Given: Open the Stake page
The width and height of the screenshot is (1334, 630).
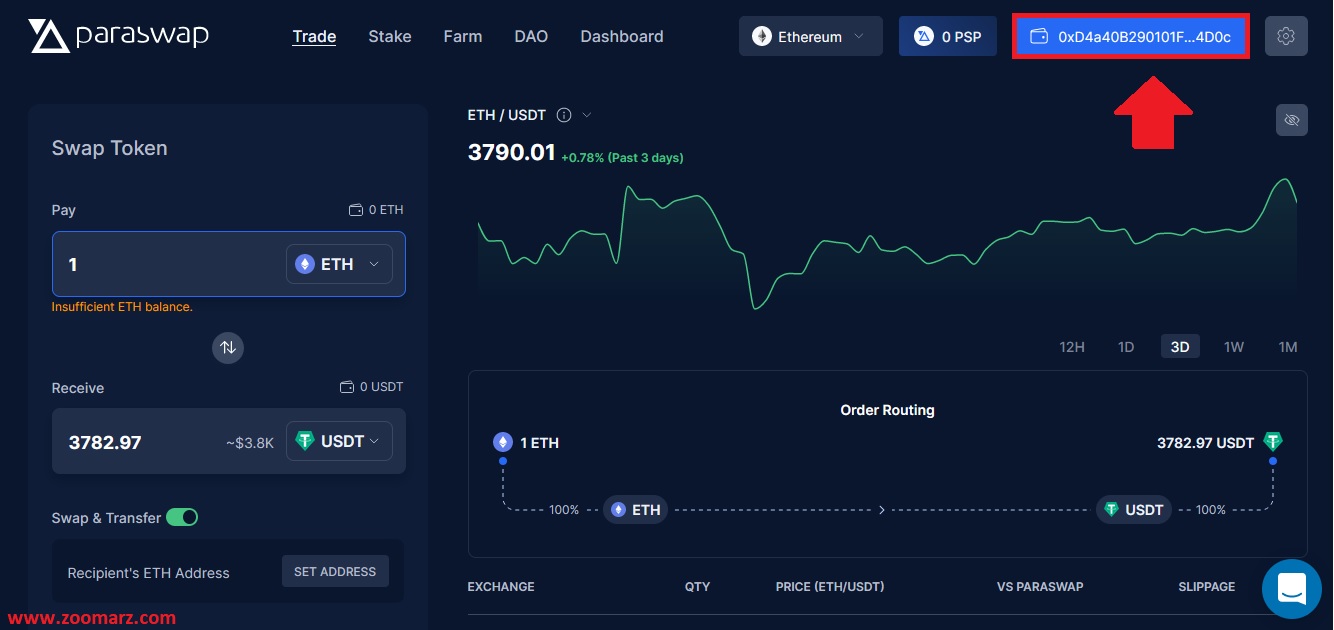Looking at the screenshot, I should tap(390, 36).
